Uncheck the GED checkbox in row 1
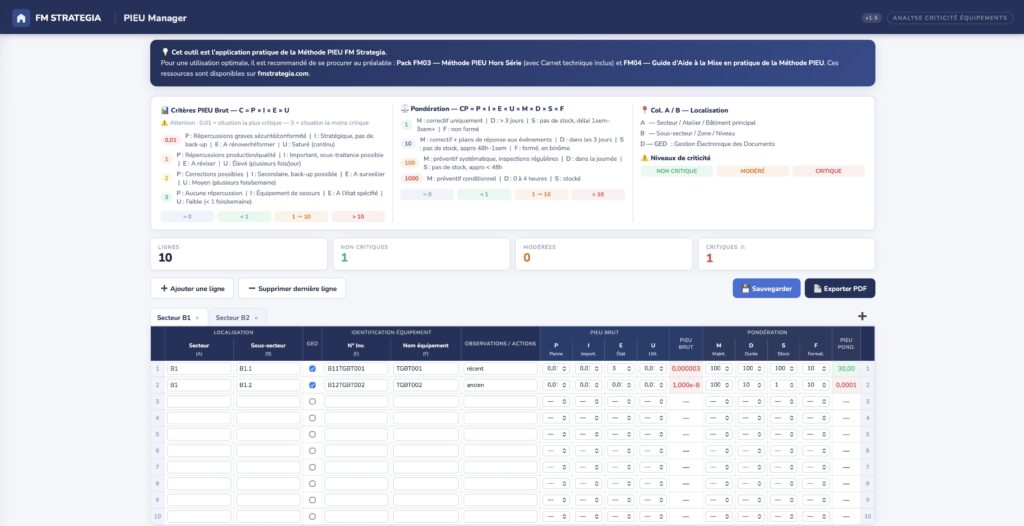This screenshot has width=1024, height=526. (x=312, y=368)
